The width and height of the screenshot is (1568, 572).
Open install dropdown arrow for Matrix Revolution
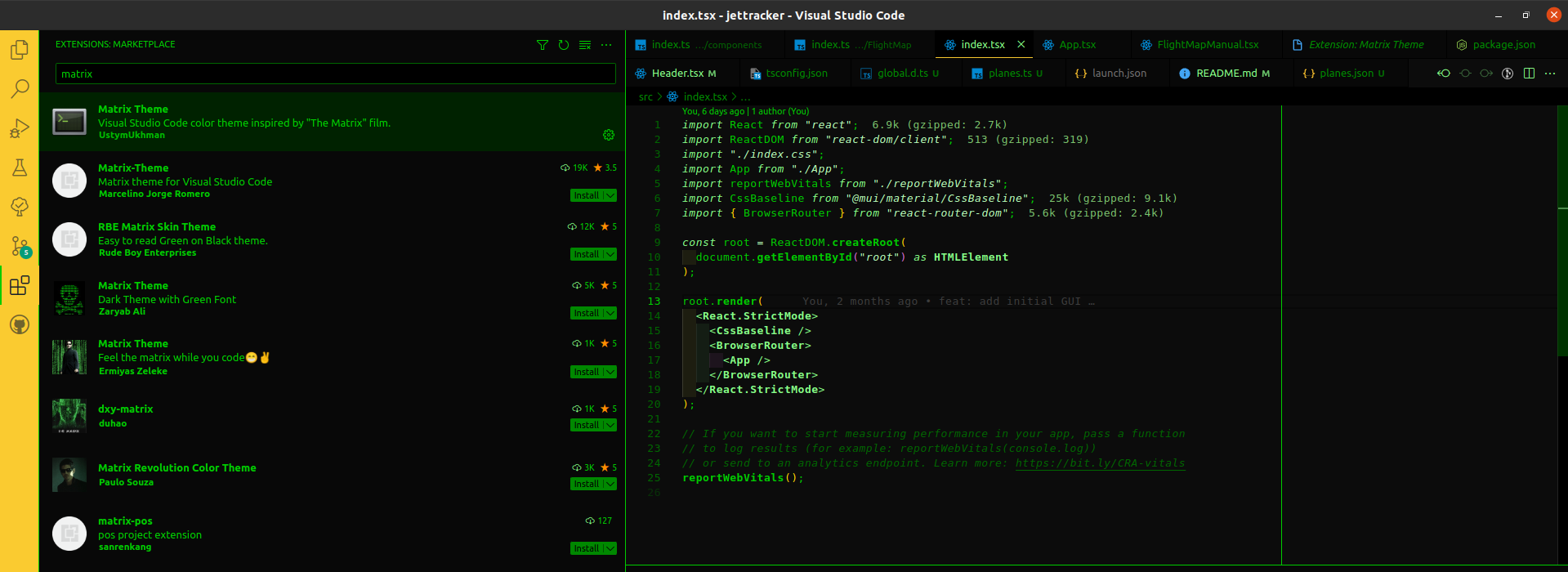pos(610,484)
